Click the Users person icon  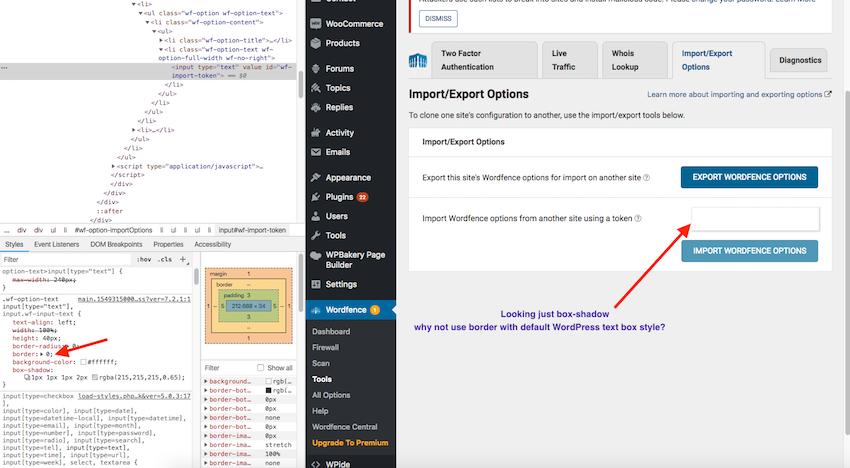(316, 216)
